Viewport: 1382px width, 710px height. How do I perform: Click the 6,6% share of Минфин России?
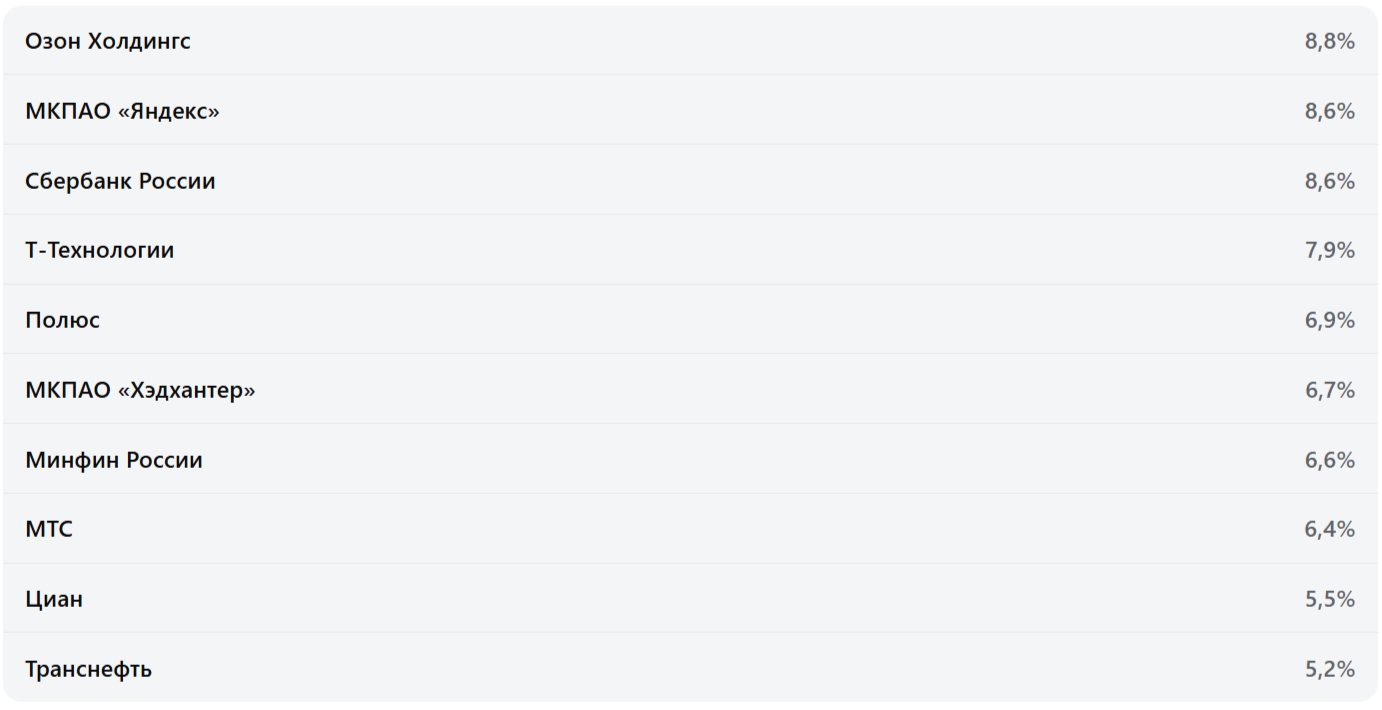click(1329, 460)
